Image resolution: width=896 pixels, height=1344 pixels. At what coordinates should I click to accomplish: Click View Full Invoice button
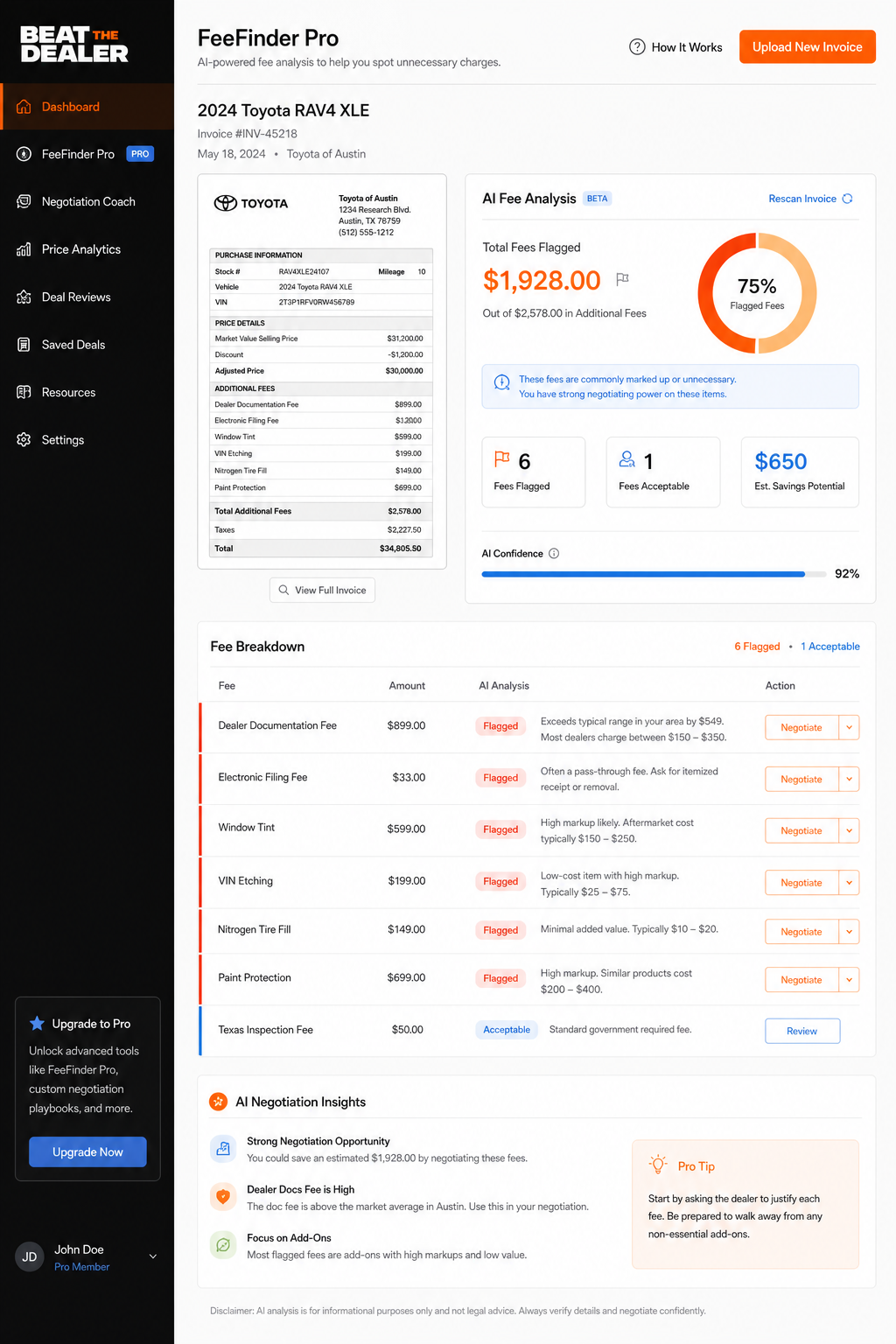coord(322,590)
